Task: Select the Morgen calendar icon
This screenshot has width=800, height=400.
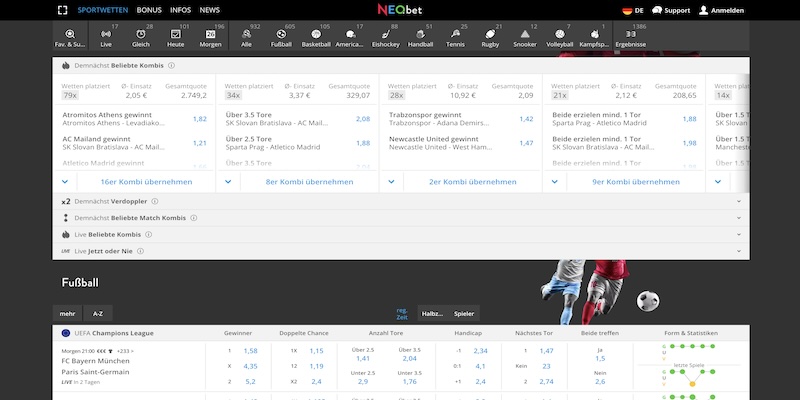Action: (210, 34)
